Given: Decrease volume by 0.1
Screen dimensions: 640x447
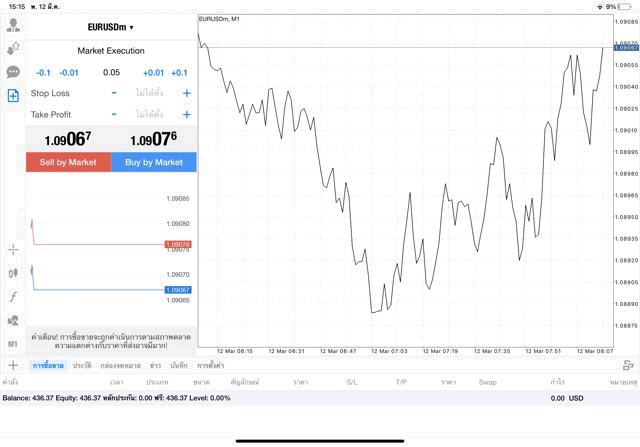Looking at the screenshot, I should pyautogui.click(x=43, y=72).
